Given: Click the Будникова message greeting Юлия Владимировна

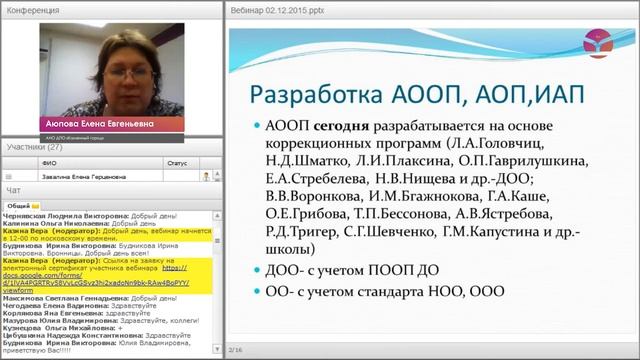Looking at the screenshot, I should 97,346.
